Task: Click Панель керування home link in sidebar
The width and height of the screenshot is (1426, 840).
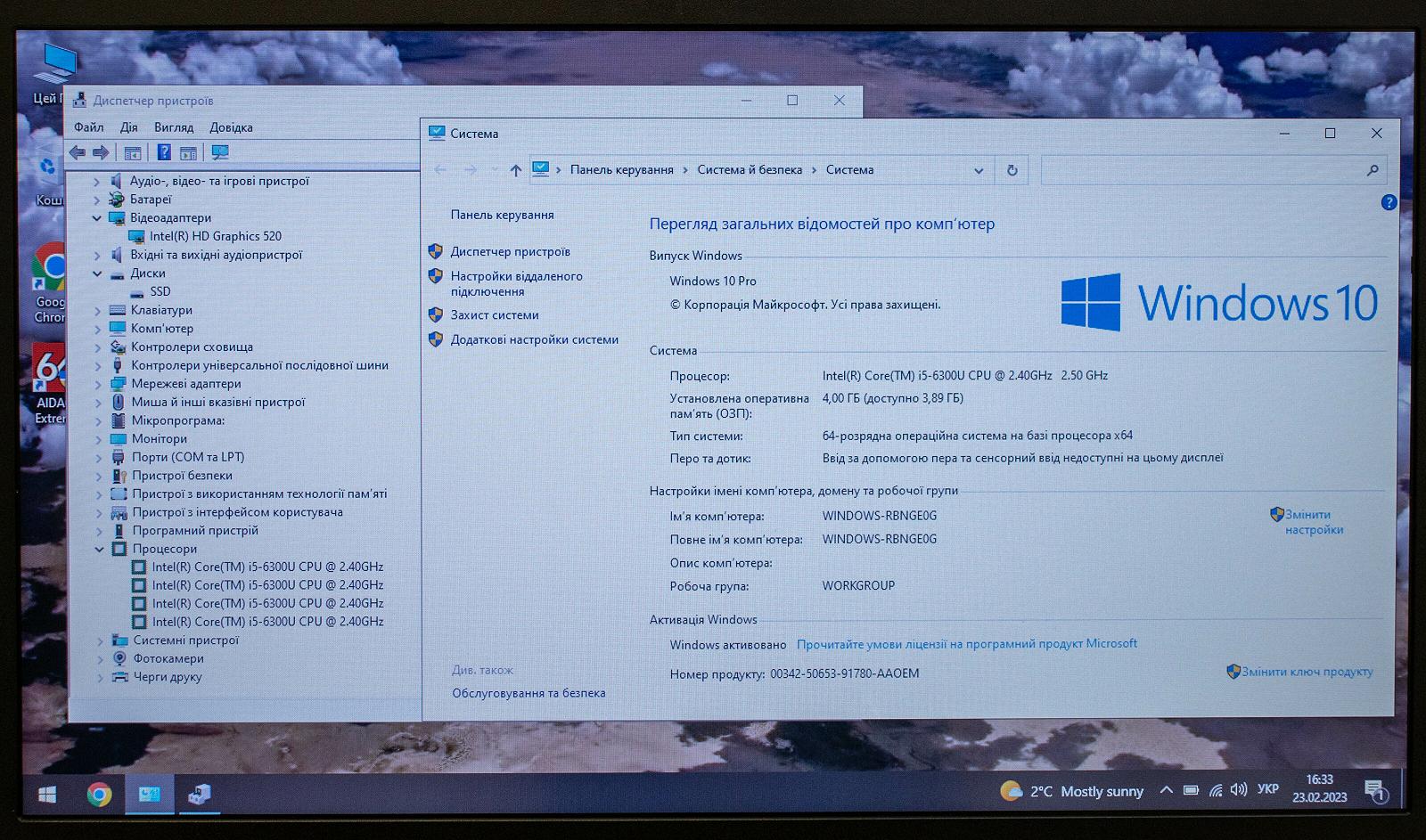Action: (x=503, y=215)
